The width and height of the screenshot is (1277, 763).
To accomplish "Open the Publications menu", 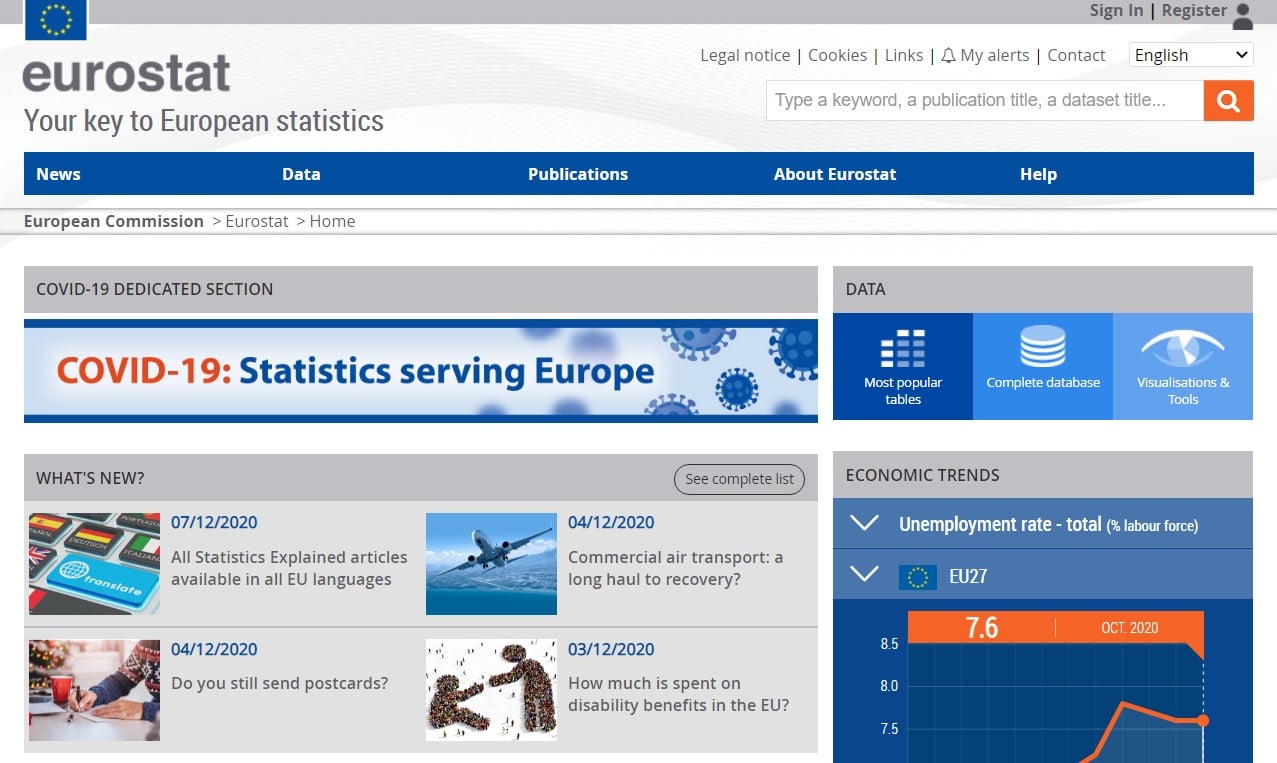I will (578, 173).
